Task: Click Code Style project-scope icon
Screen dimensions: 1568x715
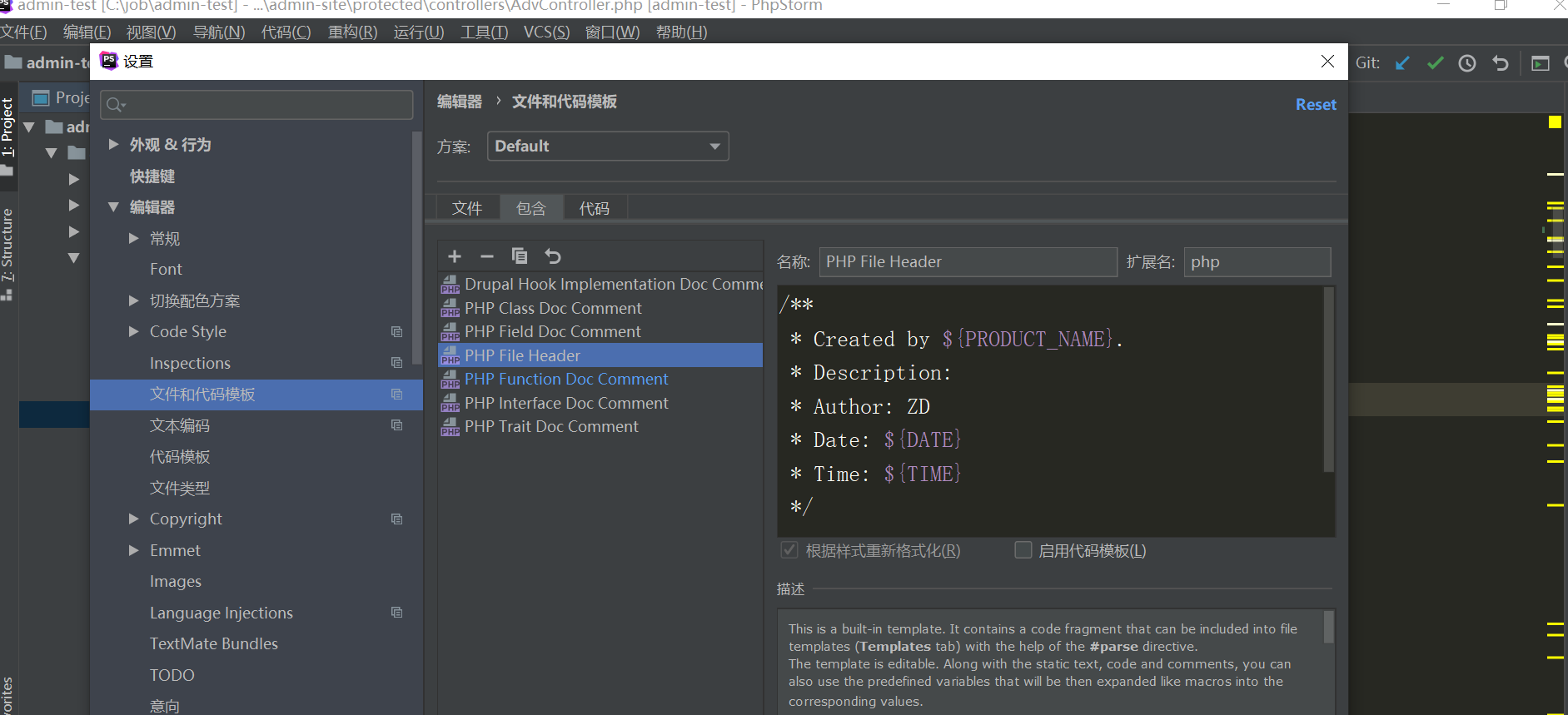Action: (x=397, y=331)
